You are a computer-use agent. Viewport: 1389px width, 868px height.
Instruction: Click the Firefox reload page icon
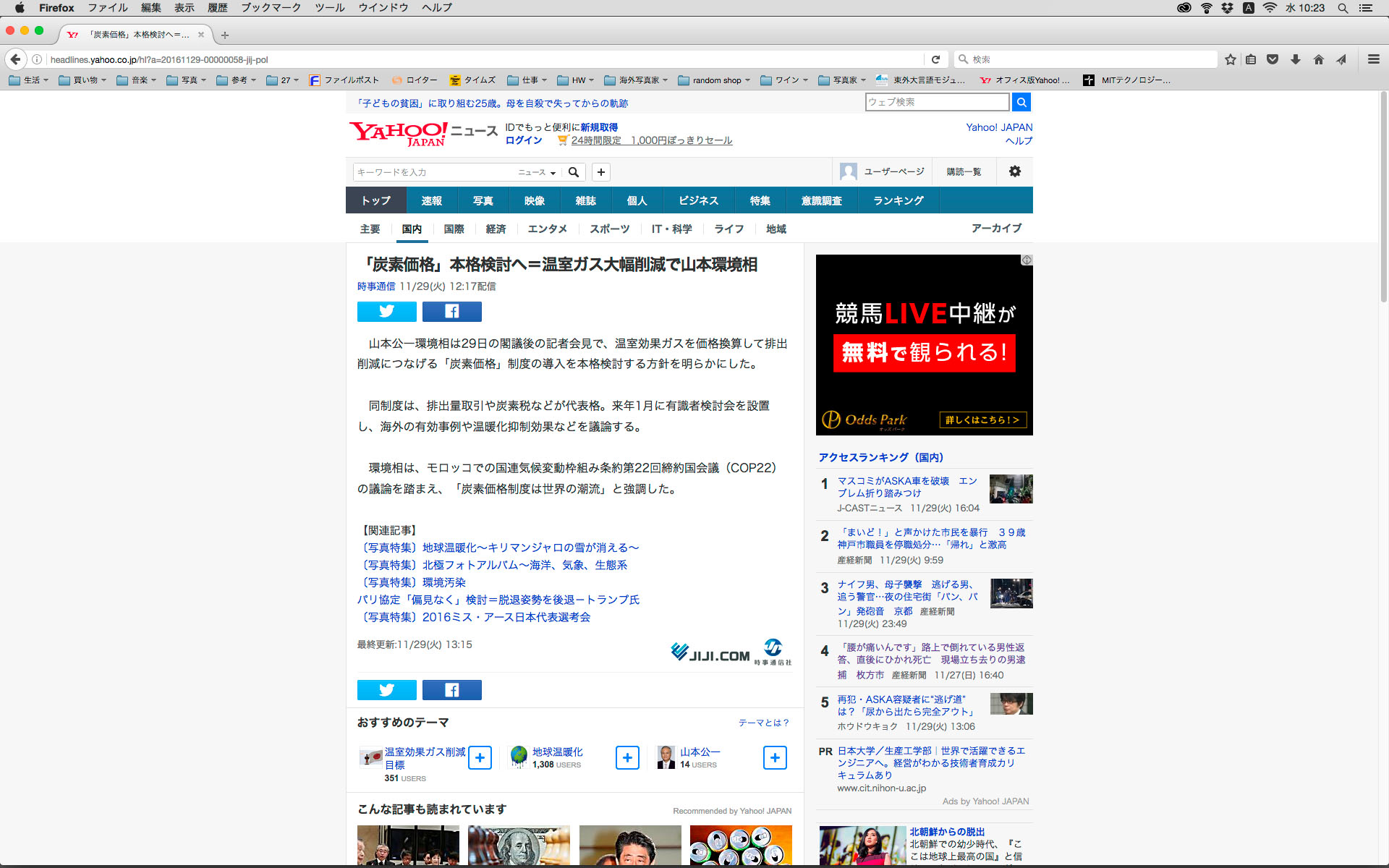(x=935, y=59)
